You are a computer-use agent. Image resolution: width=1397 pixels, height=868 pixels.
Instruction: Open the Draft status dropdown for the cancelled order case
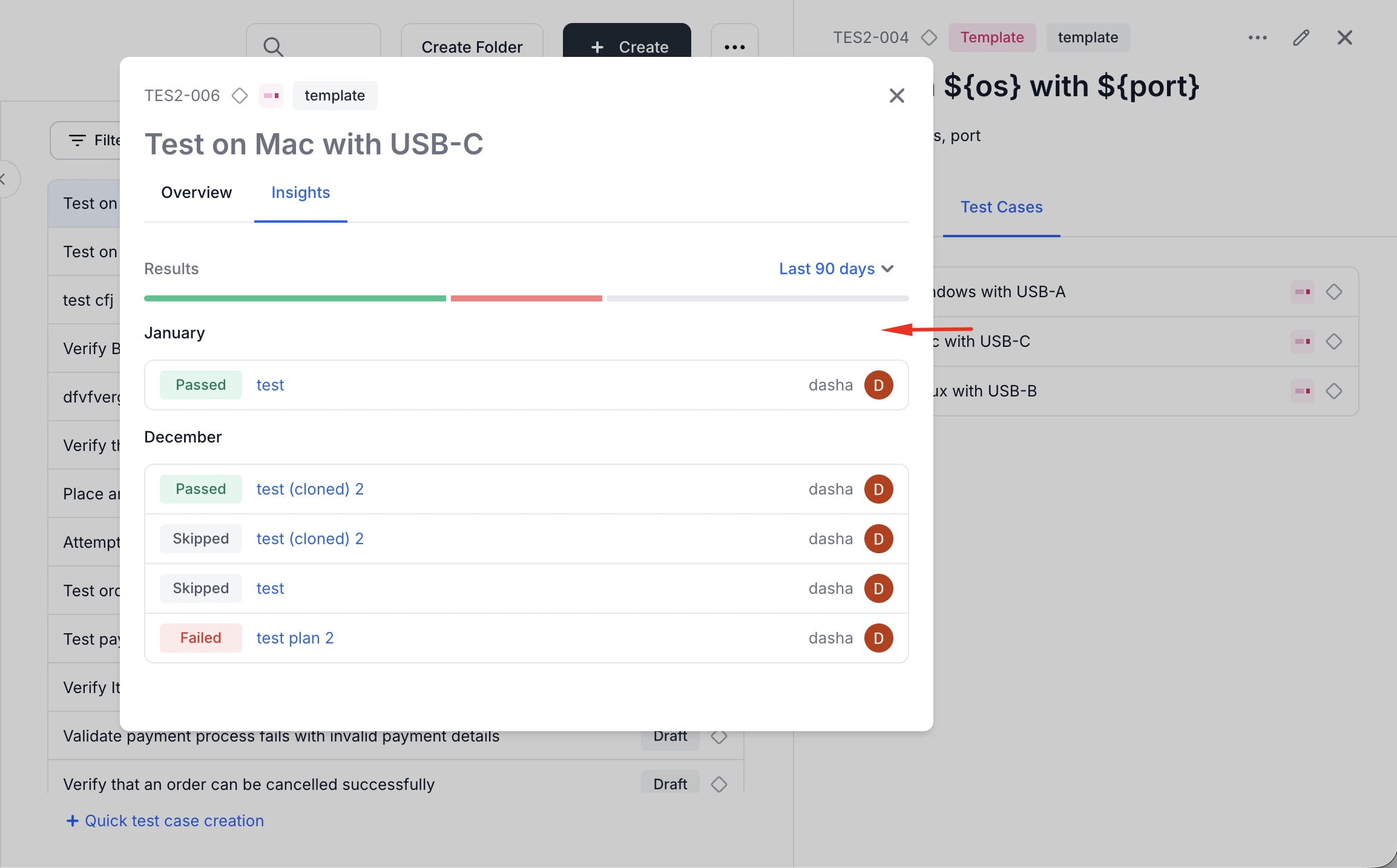669,783
